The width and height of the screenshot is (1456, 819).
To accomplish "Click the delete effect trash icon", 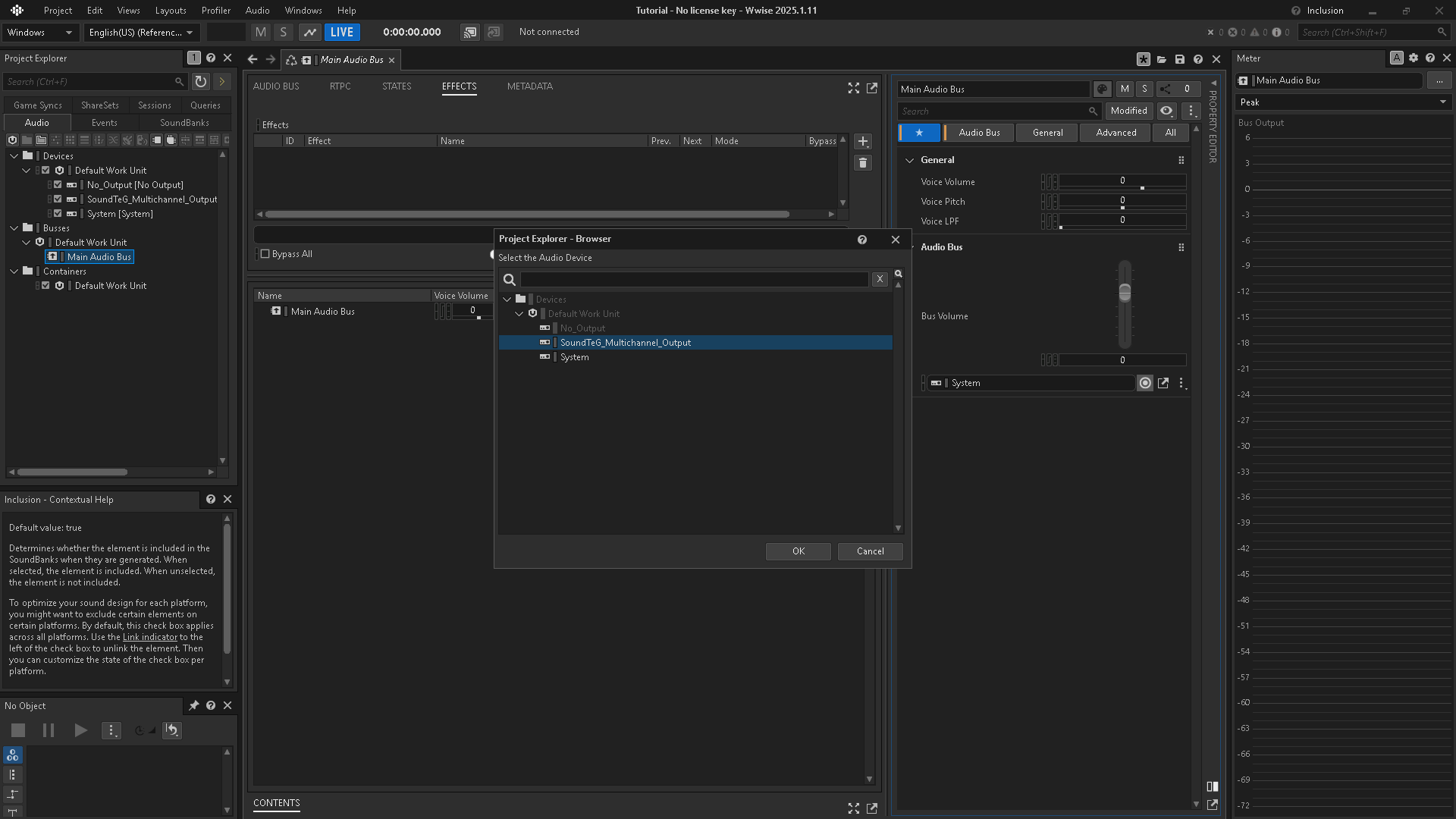I will click(863, 163).
